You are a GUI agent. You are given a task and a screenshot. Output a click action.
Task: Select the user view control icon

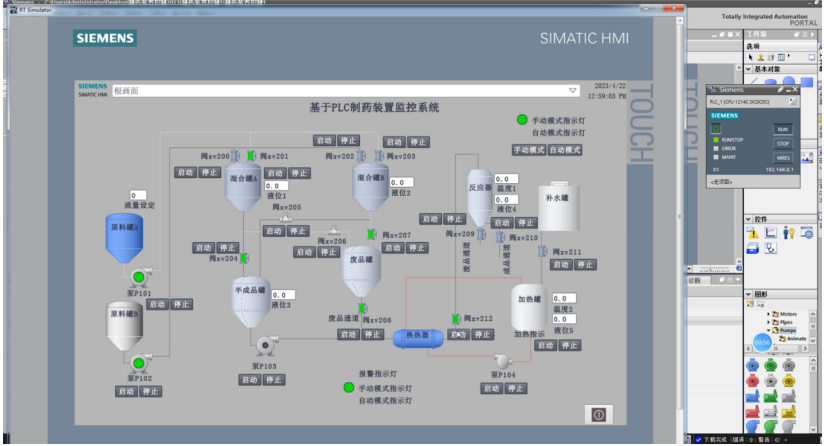point(788,232)
